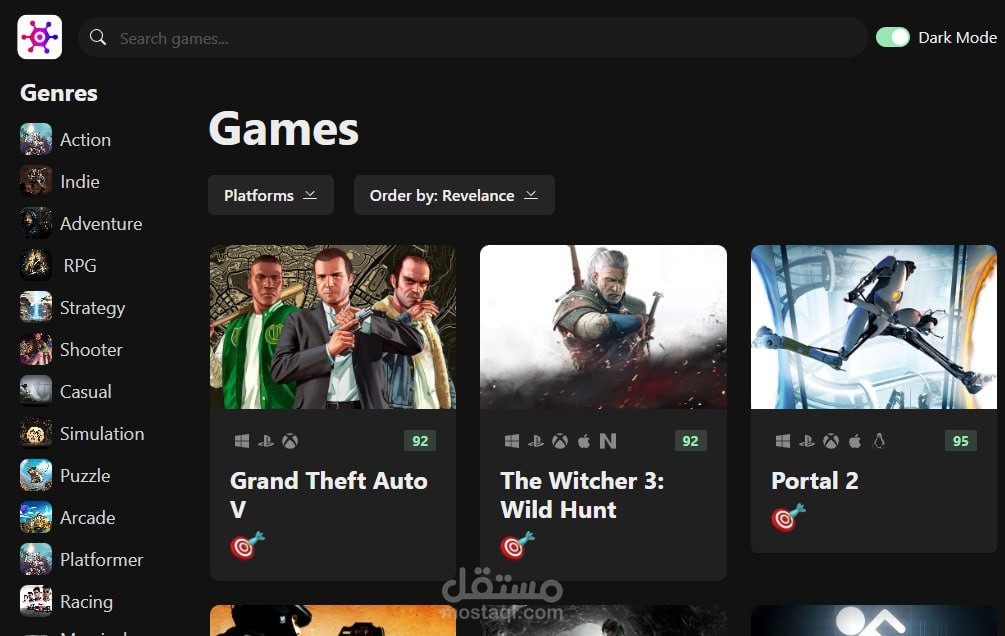Click Linux icon on Portal 2 card
This screenshot has width=1005, height=636.
coord(879,441)
